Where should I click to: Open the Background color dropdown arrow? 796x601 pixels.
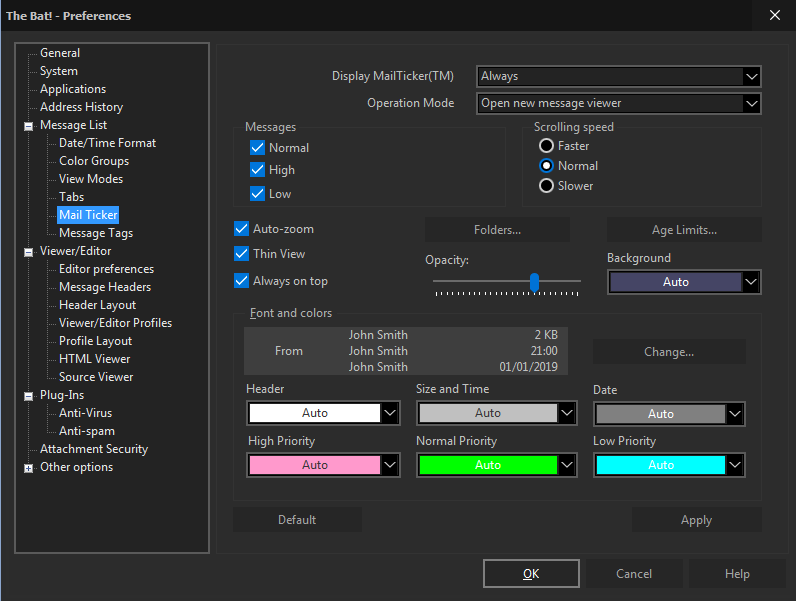tap(751, 282)
